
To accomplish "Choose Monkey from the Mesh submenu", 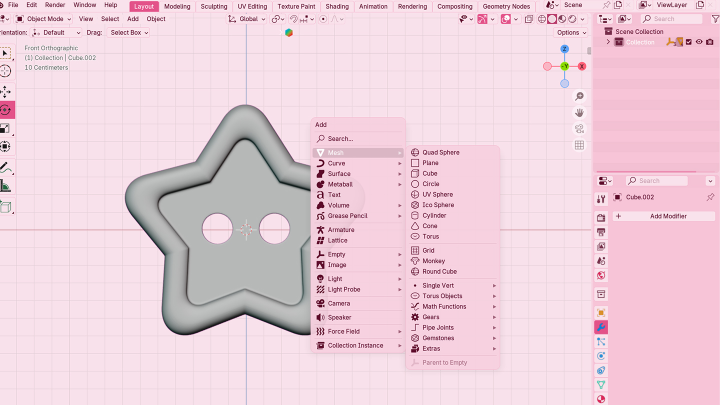I will point(453,261).
